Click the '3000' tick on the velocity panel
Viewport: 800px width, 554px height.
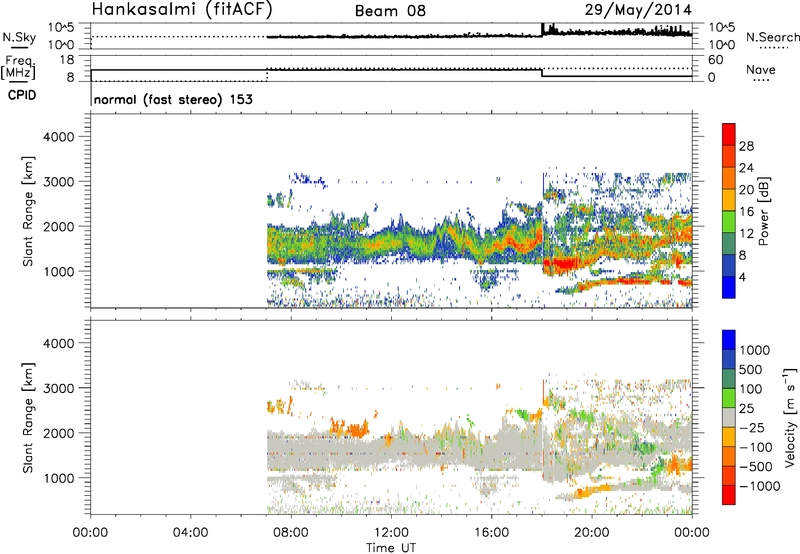point(59,388)
